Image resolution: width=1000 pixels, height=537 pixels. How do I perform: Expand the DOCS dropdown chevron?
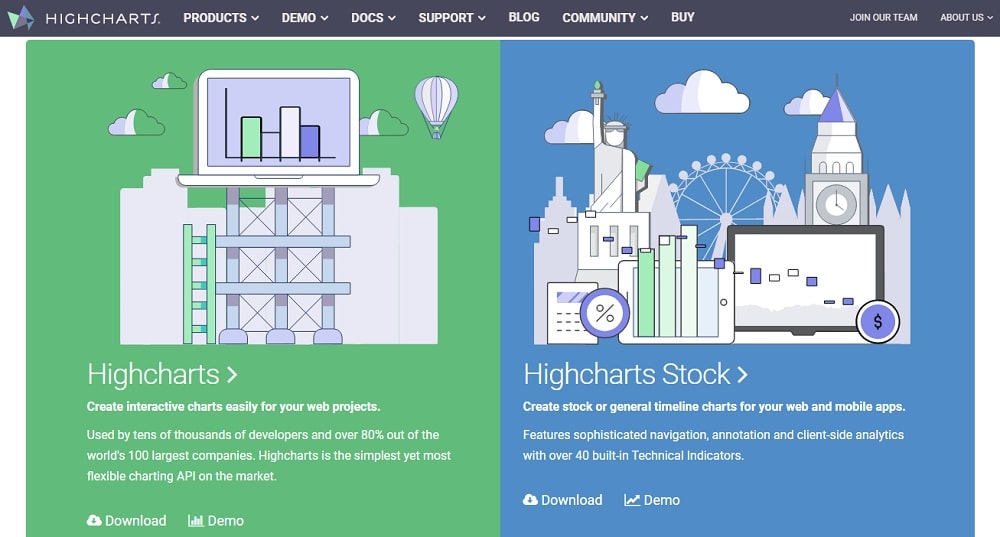[x=392, y=18]
